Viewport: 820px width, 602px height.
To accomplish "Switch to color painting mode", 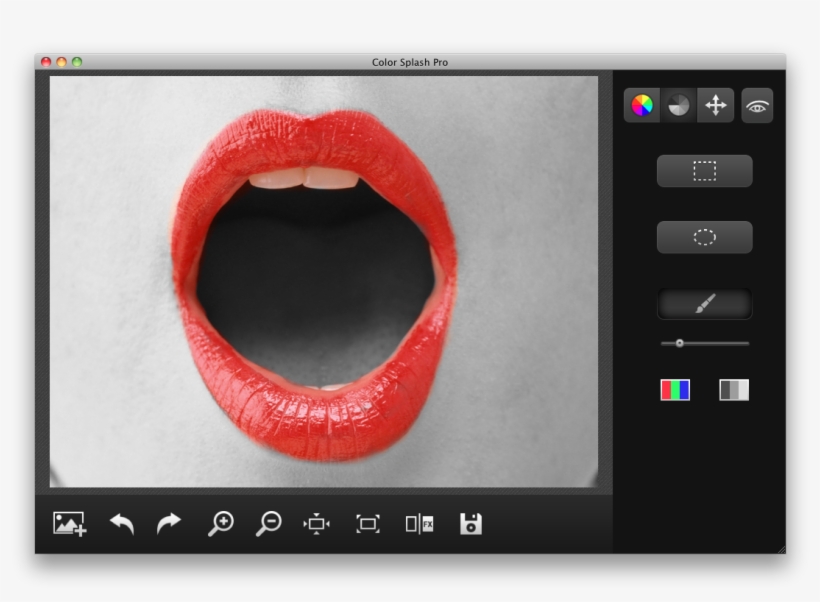I will pyautogui.click(x=674, y=390).
